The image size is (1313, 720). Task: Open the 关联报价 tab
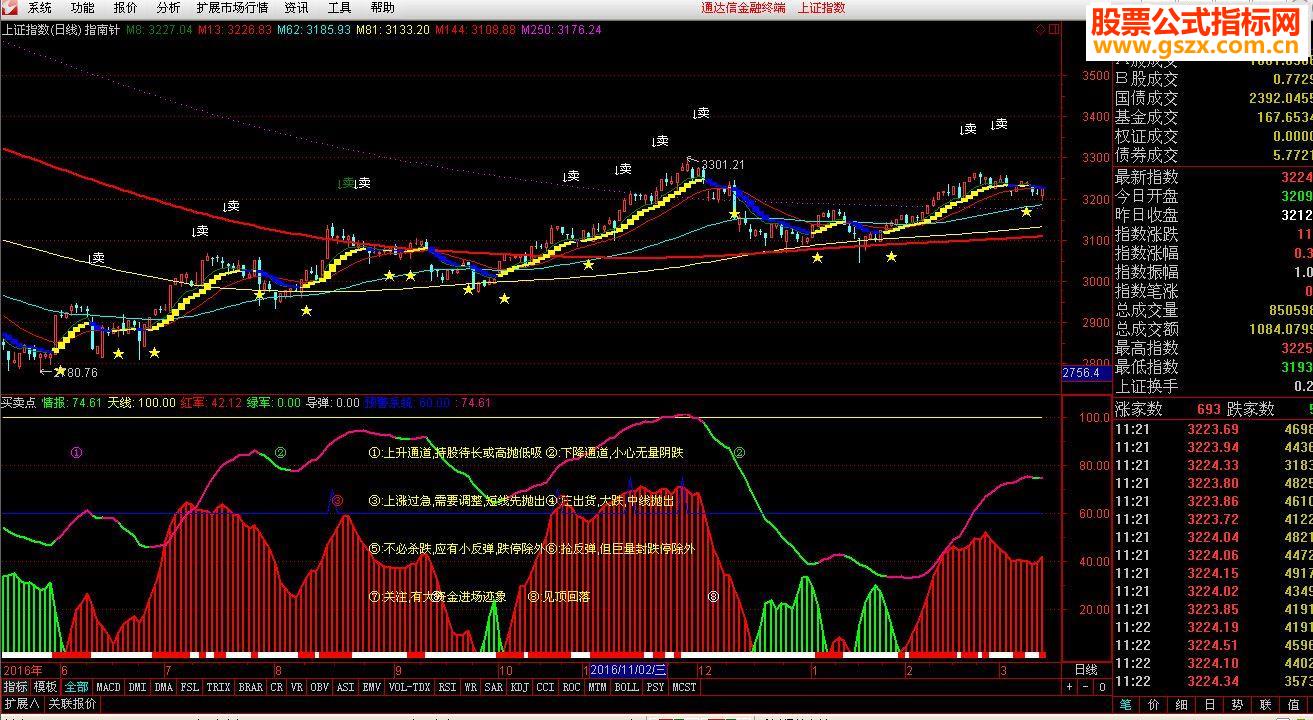[72, 704]
